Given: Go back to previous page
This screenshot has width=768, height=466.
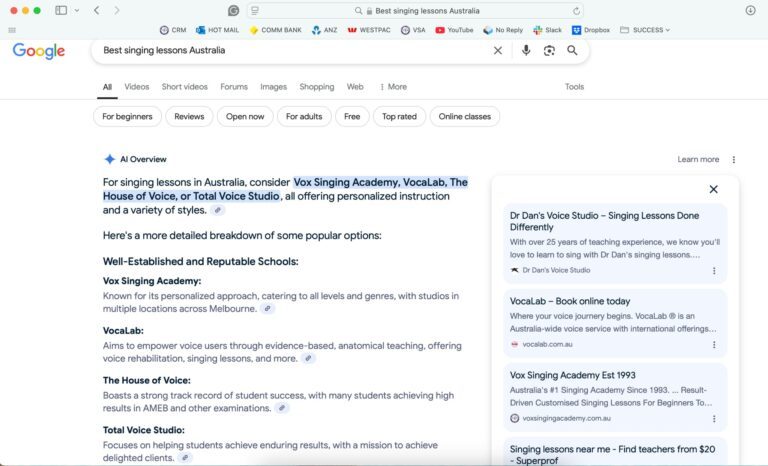Looking at the screenshot, I should click(96, 10).
